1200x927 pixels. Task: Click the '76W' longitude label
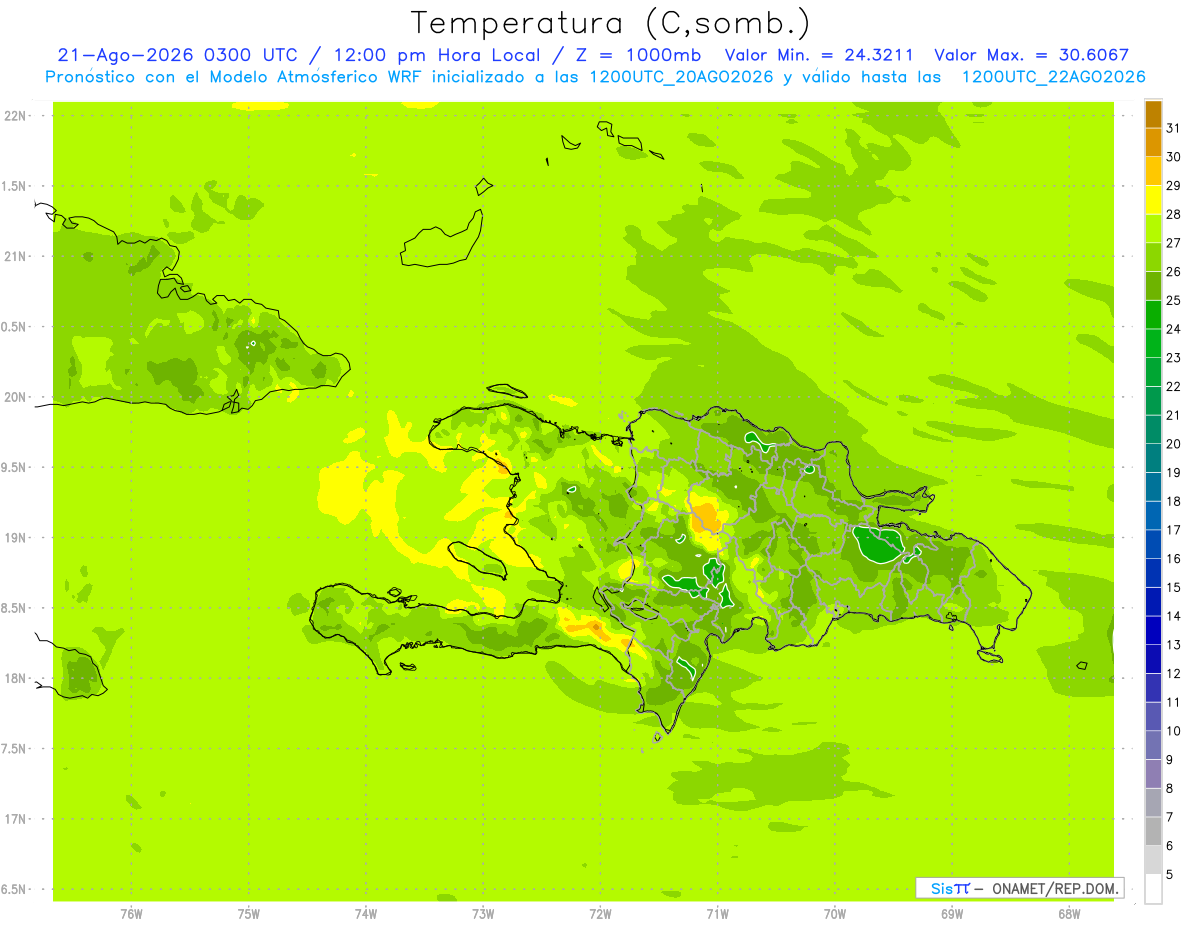[132, 913]
